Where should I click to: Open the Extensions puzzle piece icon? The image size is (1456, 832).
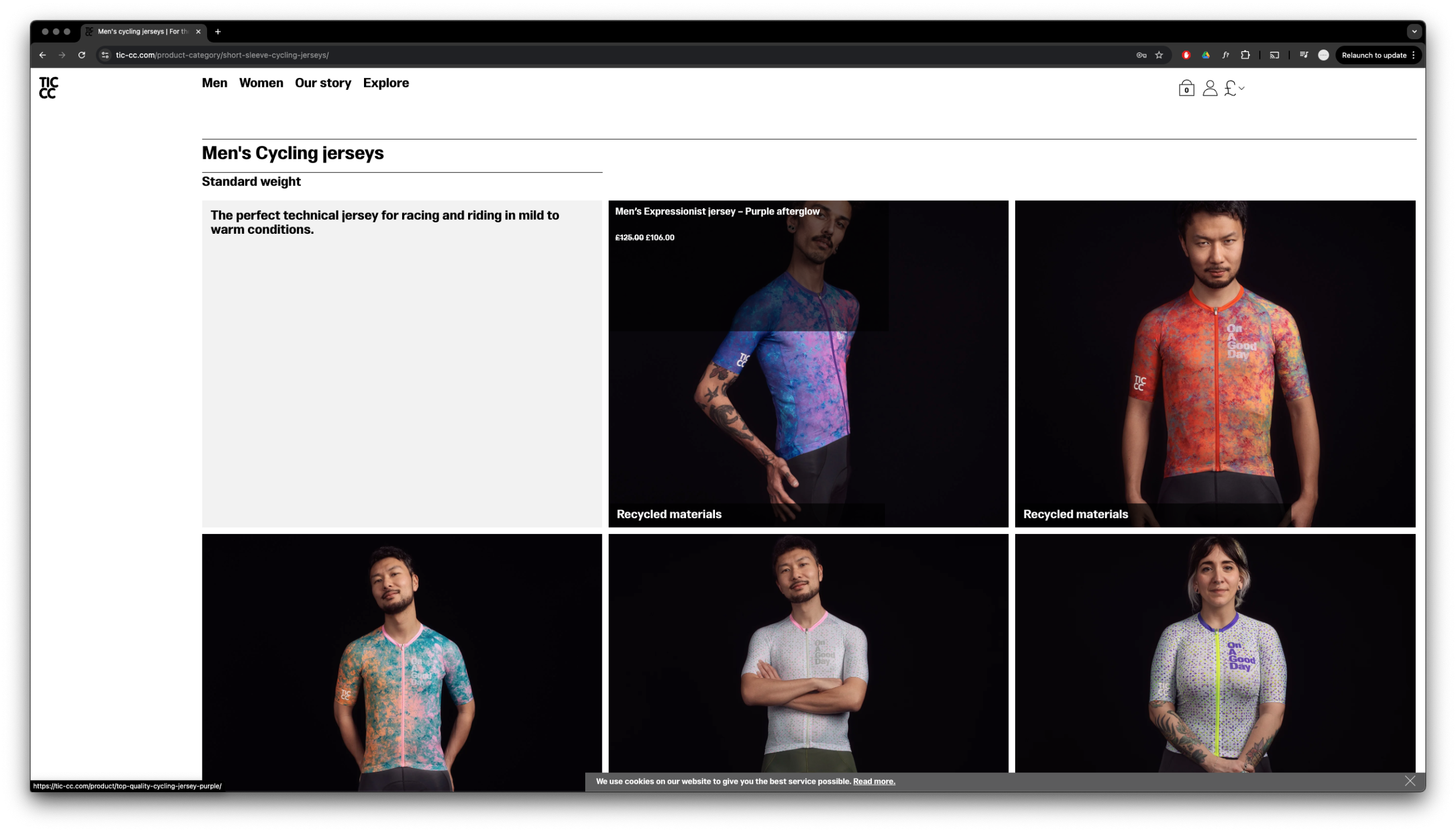click(1244, 55)
